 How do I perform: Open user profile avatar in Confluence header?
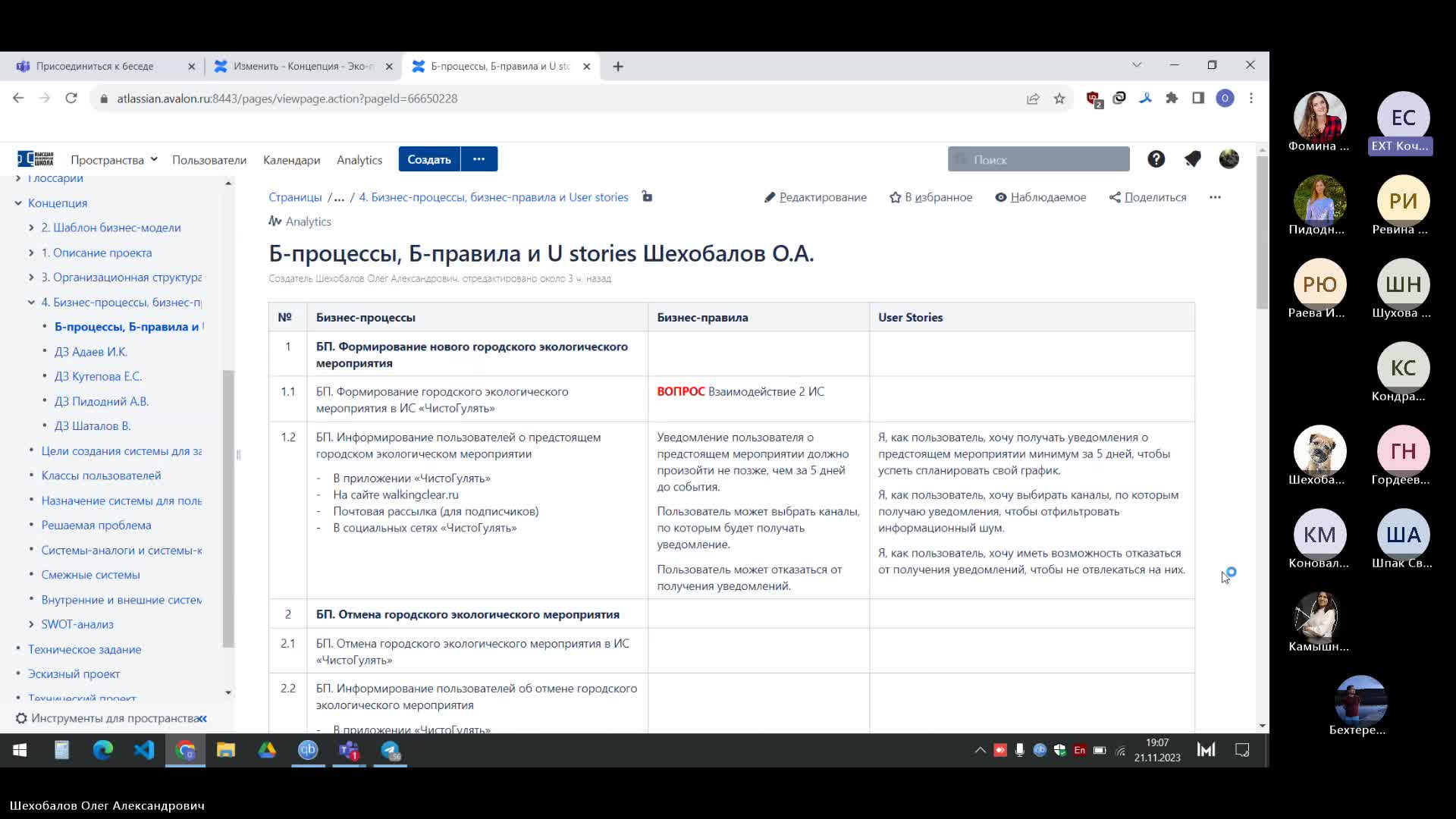tap(1228, 159)
